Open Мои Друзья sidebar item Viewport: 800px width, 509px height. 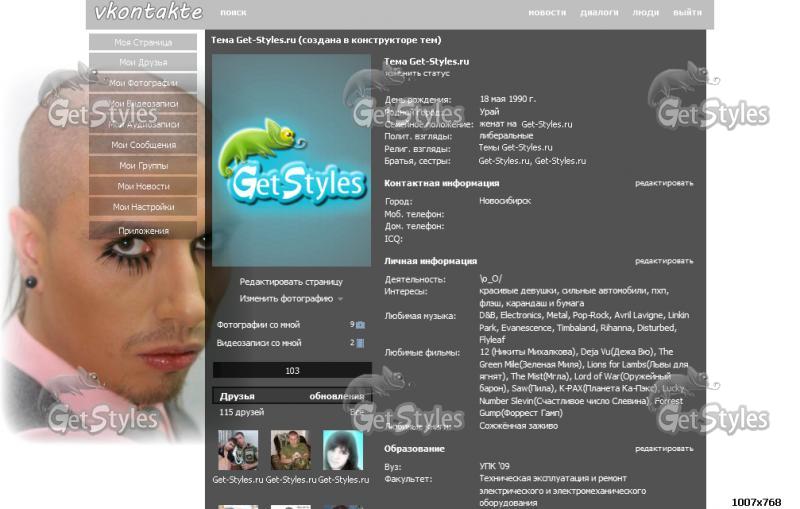(x=143, y=62)
